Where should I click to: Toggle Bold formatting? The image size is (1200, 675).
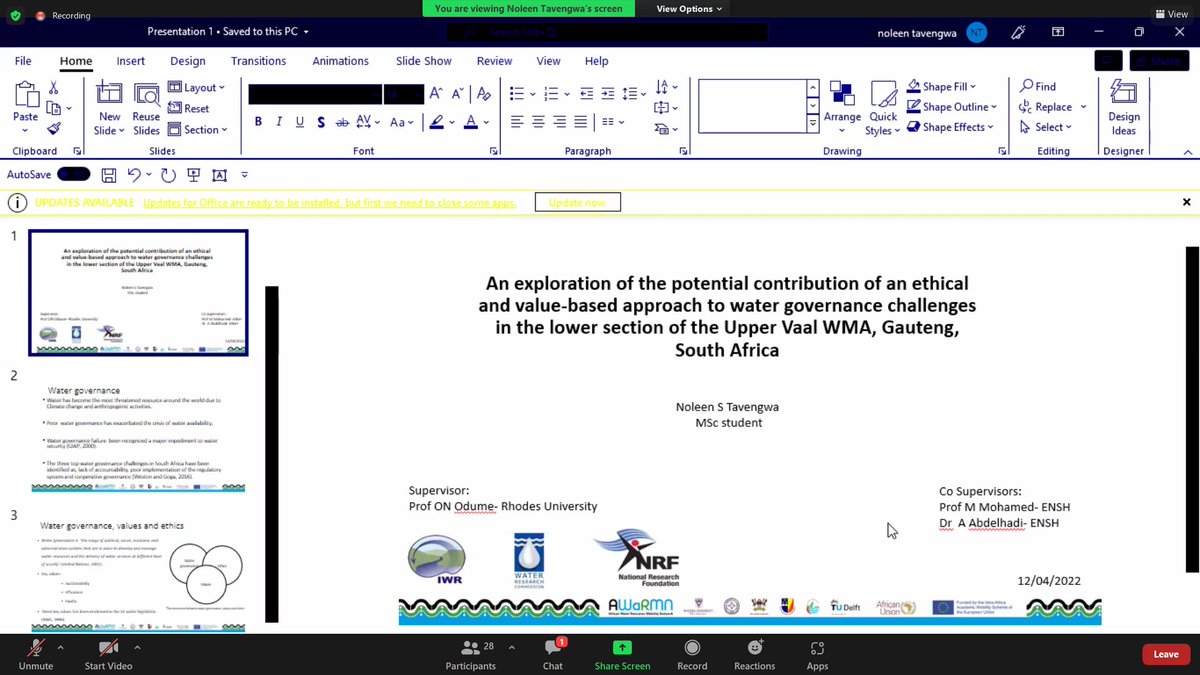point(259,122)
